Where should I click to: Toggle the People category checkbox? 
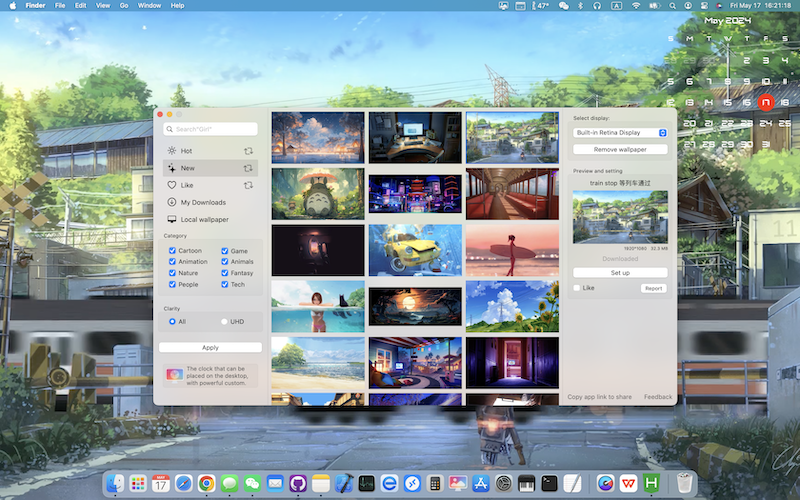pyautogui.click(x=172, y=284)
